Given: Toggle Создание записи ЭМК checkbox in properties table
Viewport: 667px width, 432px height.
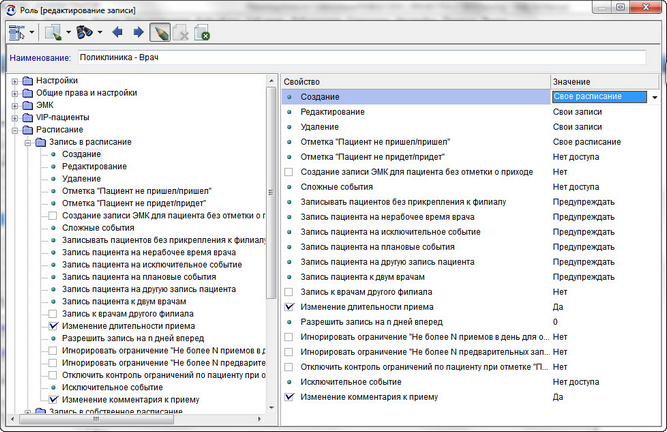Looking at the screenshot, I should tap(289, 172).
